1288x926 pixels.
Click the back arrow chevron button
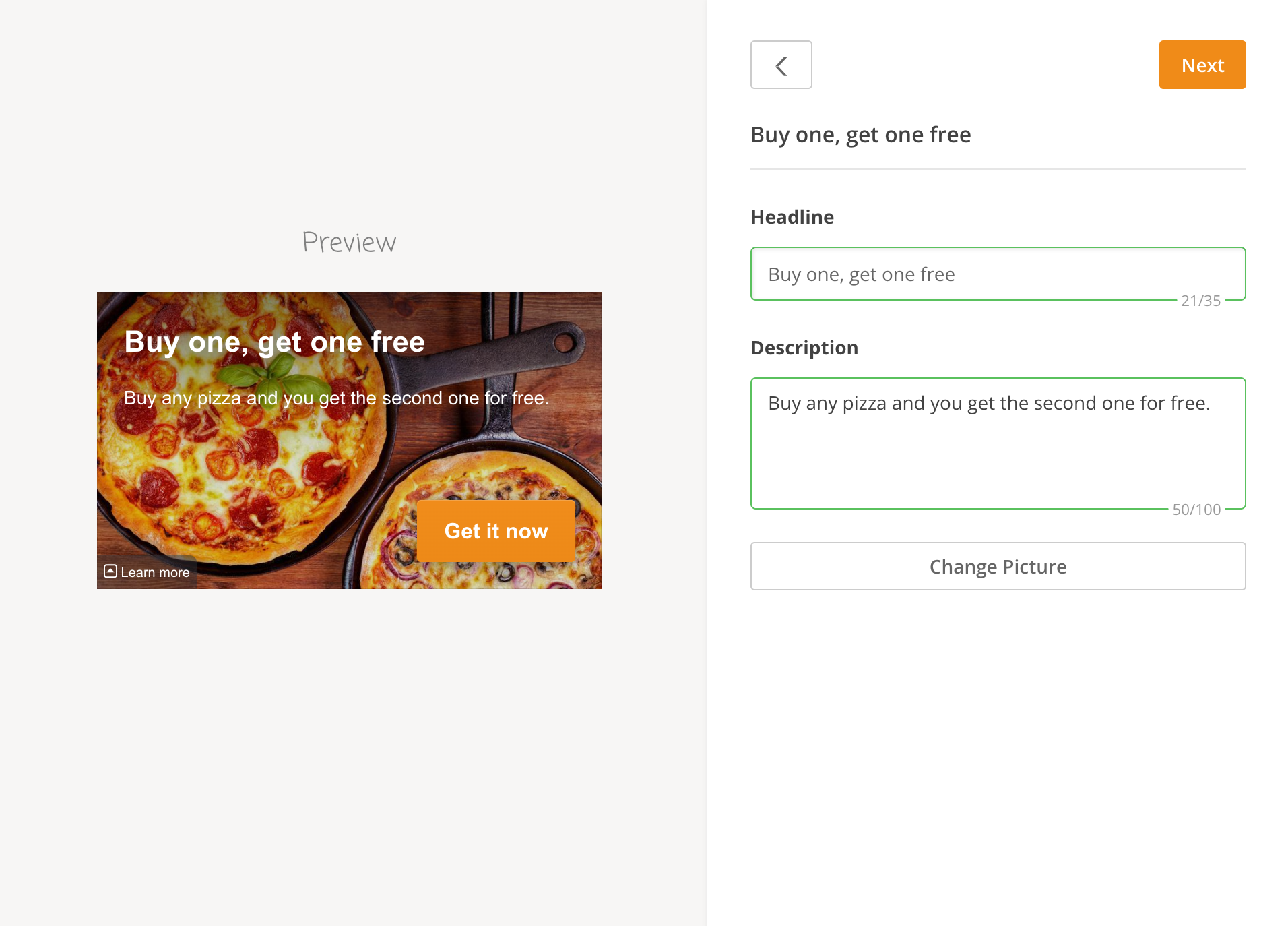(781, 65)
